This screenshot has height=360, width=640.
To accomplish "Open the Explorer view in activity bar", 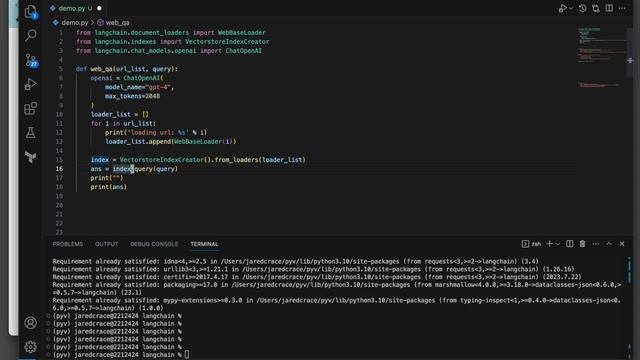I will [x=31, y=11].
